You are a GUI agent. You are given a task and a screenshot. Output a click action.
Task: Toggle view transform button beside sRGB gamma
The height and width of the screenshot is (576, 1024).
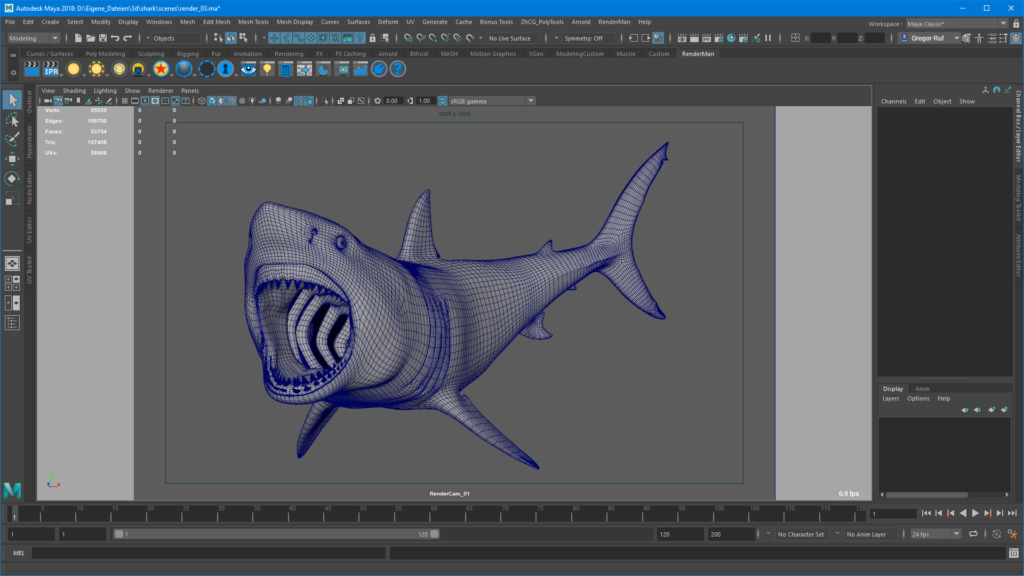tap(442, 101)
